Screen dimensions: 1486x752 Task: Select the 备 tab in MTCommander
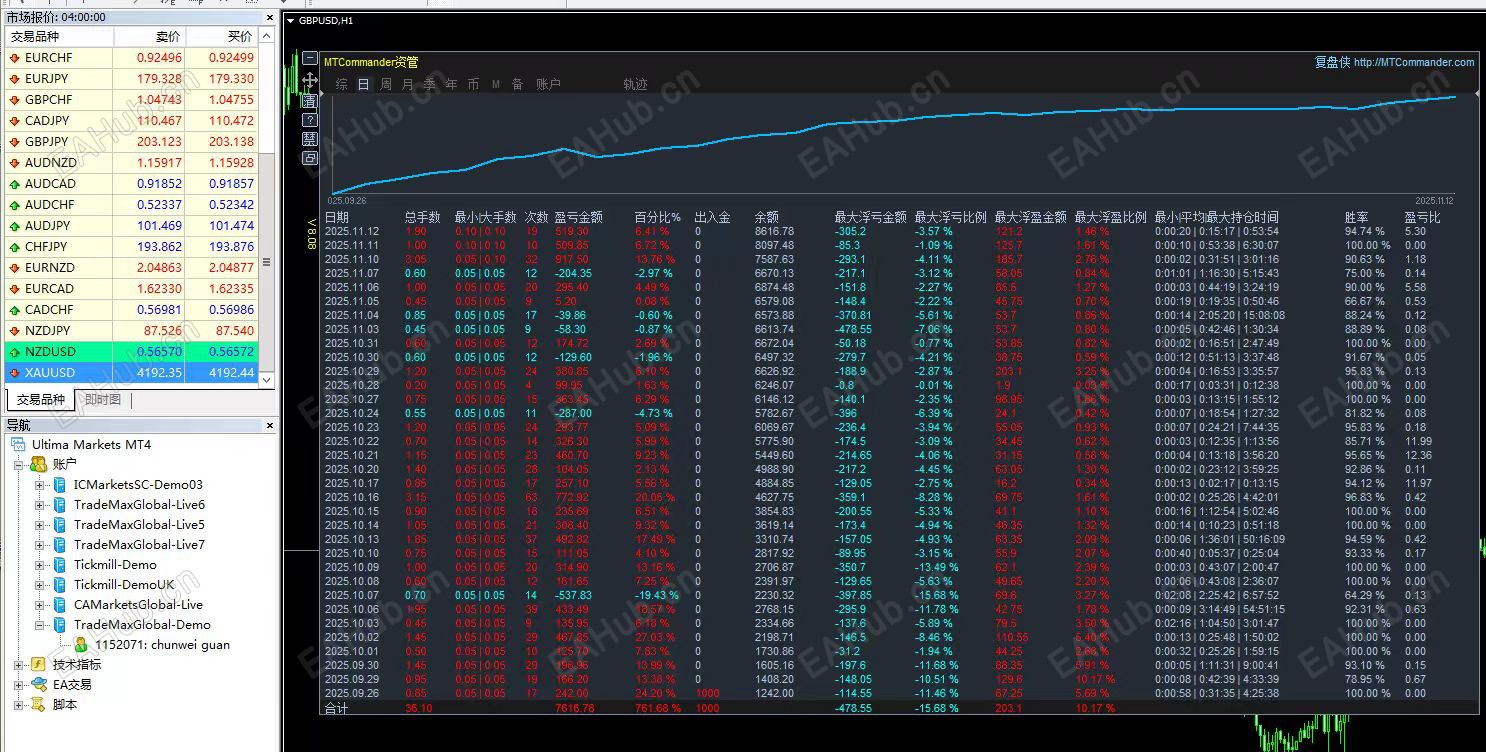coord(518,85)
